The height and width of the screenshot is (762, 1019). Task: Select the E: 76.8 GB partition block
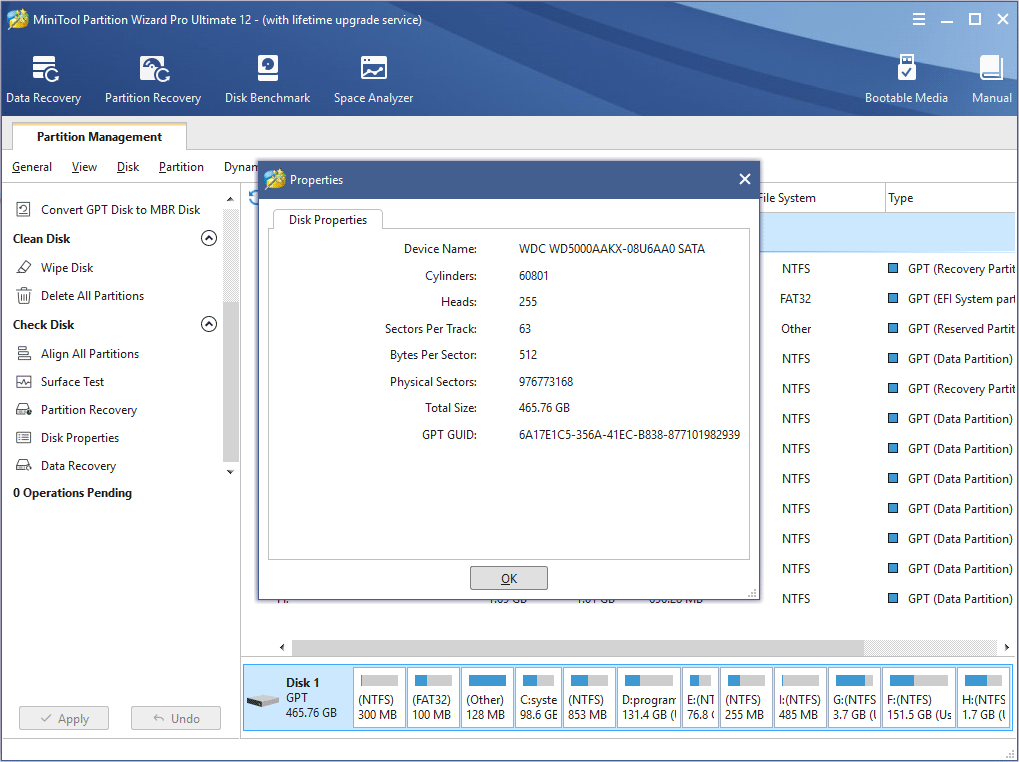(x=701, y=697)
